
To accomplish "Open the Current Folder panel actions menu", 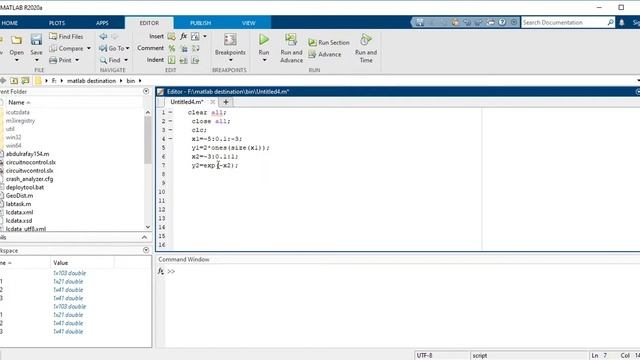I will point(146,91).
